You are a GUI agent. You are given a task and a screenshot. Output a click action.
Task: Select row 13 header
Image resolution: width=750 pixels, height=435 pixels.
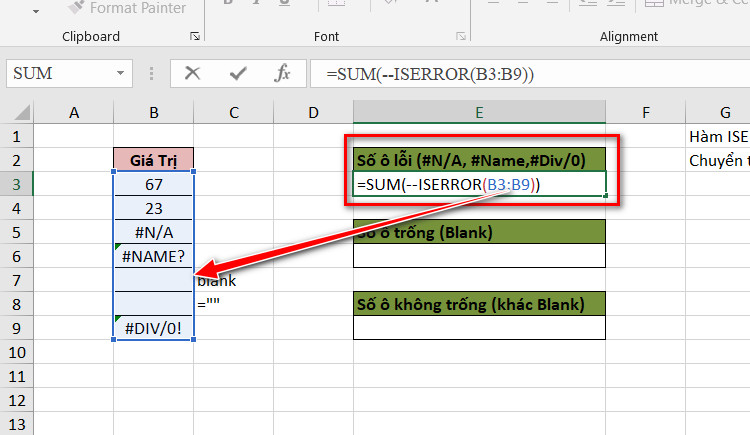pyautogui.click(x=16, y=424)
